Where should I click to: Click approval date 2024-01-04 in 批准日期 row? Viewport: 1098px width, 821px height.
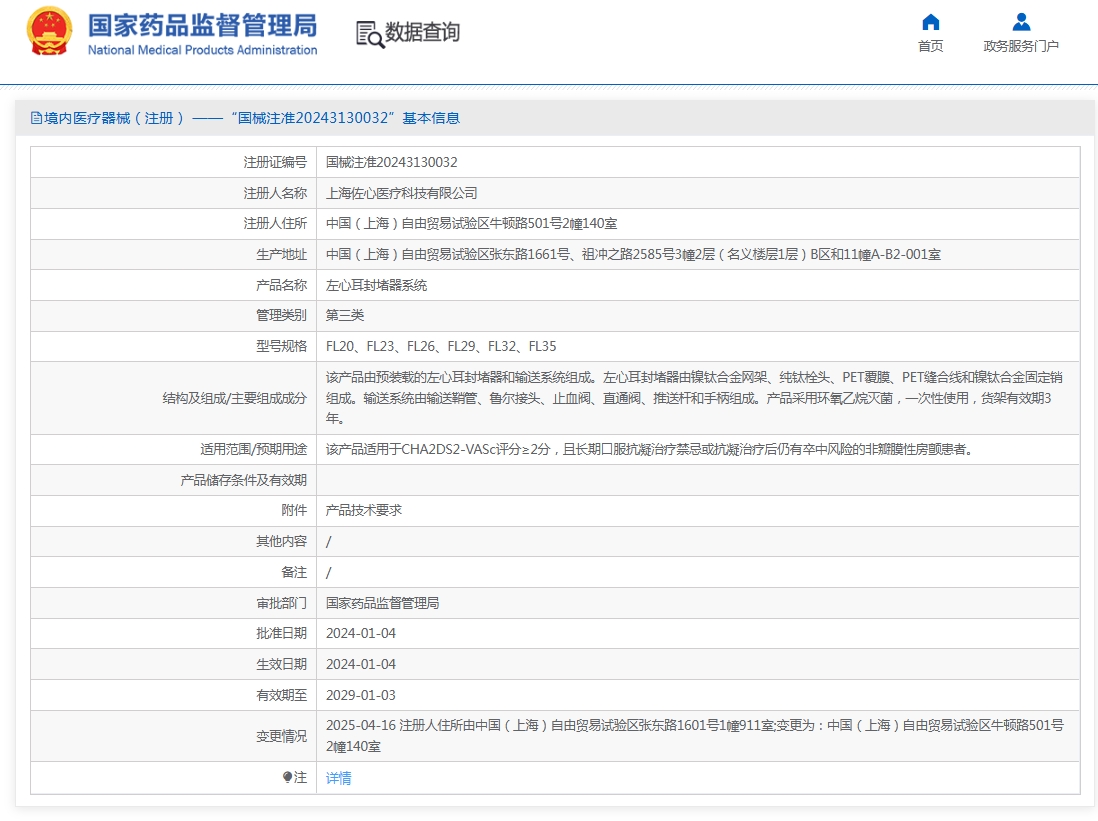pyautogui.click(x=361, y=633)
